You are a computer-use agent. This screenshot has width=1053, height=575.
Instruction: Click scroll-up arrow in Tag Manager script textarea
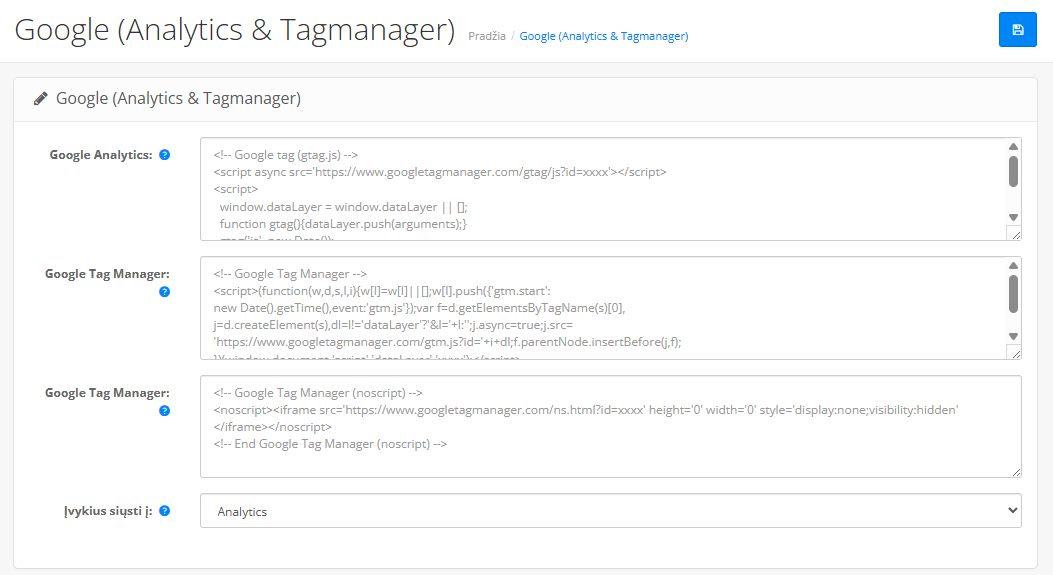click(x=1013, y=265)
